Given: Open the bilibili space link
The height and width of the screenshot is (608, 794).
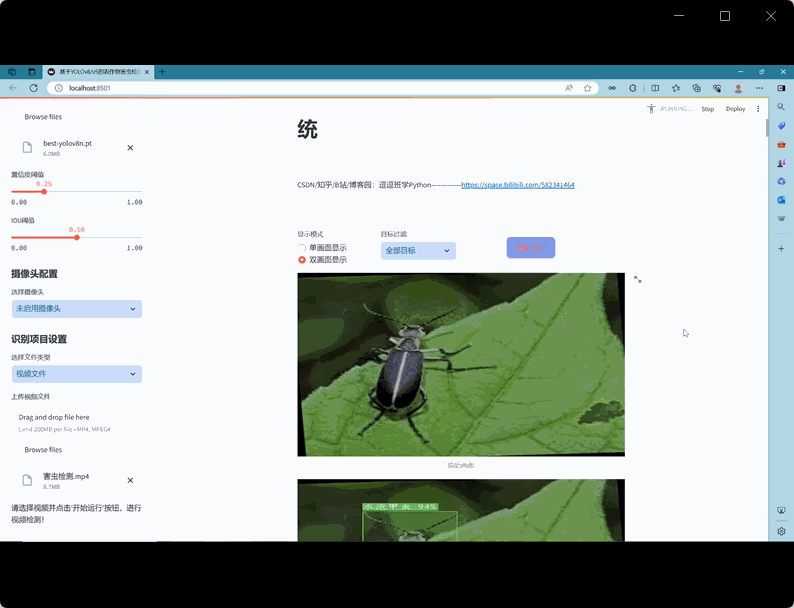Looking at the screenshot, I should click(x=518, y=185).
